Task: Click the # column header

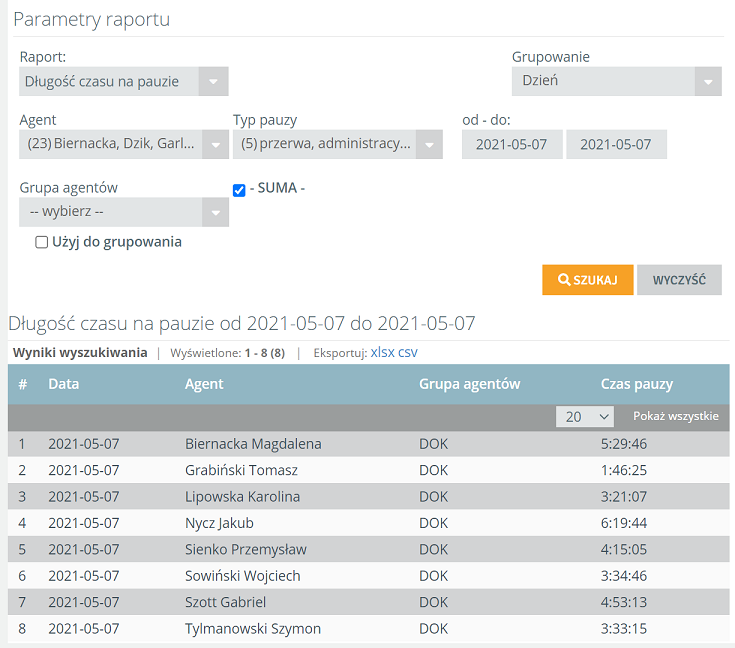Action: (x=22, y=384)
